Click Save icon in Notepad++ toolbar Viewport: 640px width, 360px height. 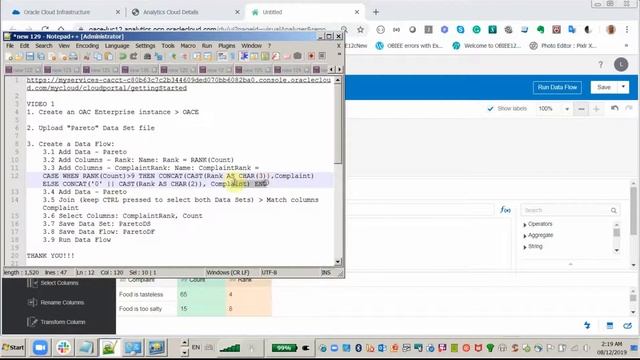coord(29,56)
